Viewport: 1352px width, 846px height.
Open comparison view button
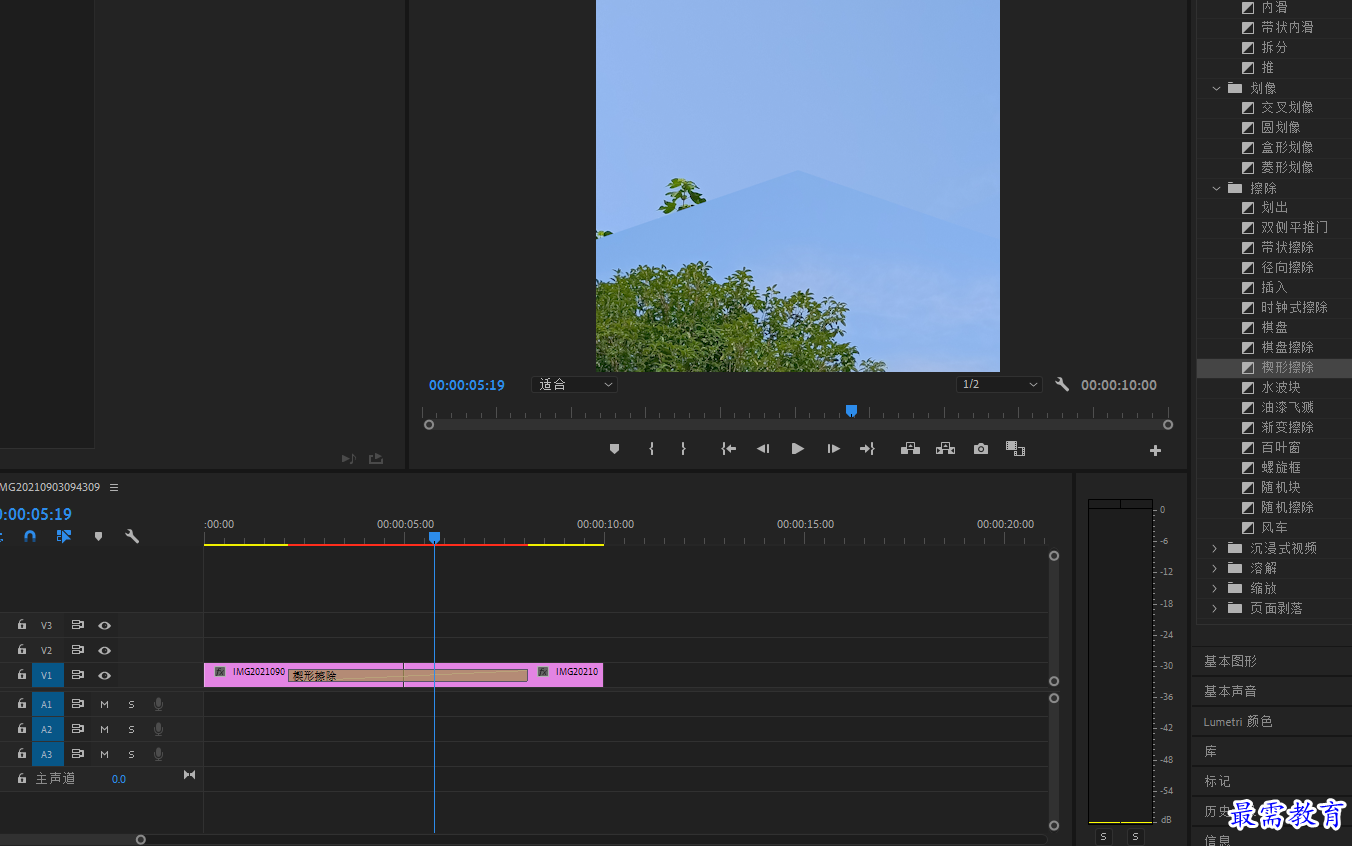pos(1016,449)
